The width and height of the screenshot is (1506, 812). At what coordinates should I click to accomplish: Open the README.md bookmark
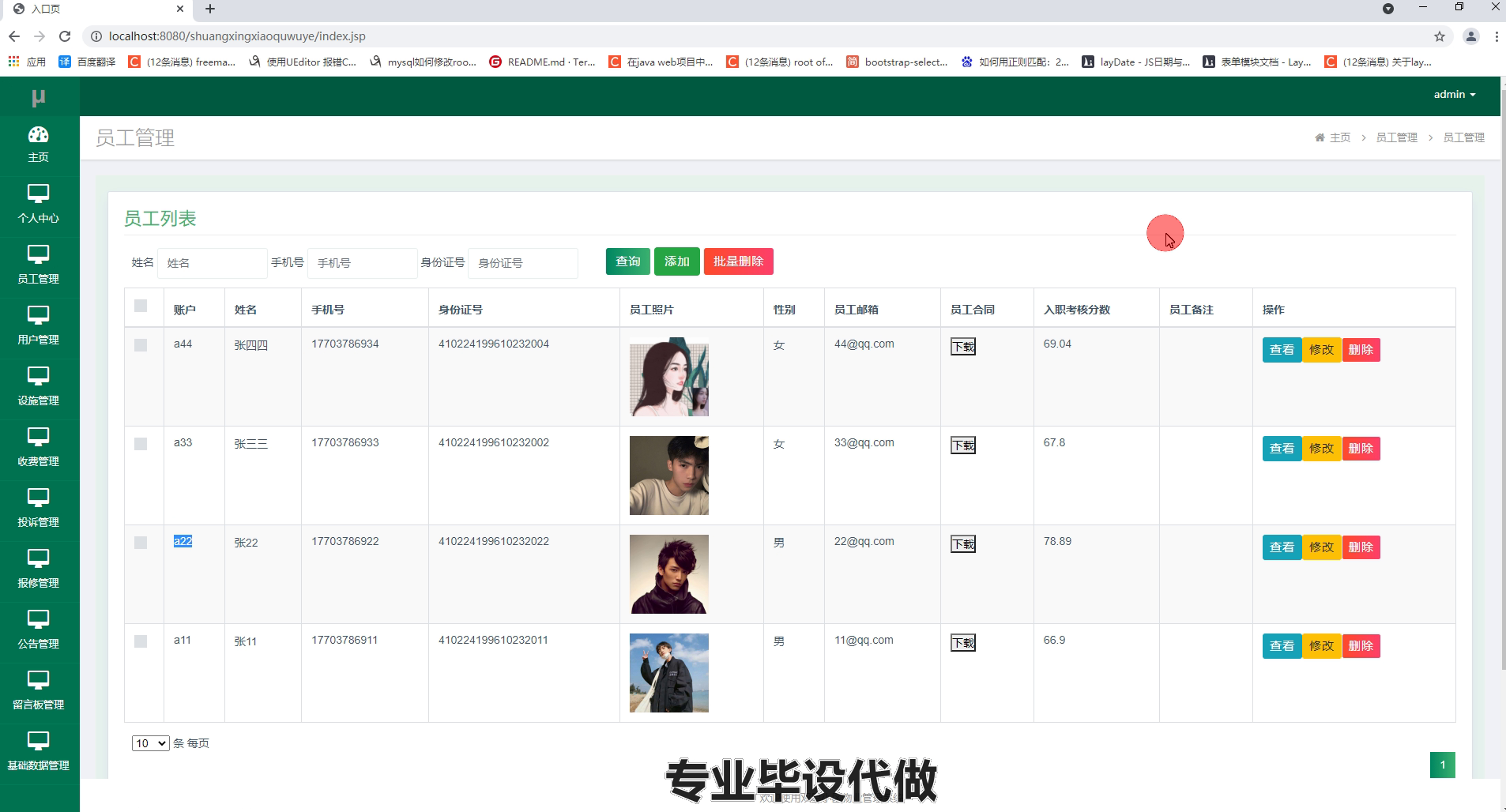tap(542, 62)
